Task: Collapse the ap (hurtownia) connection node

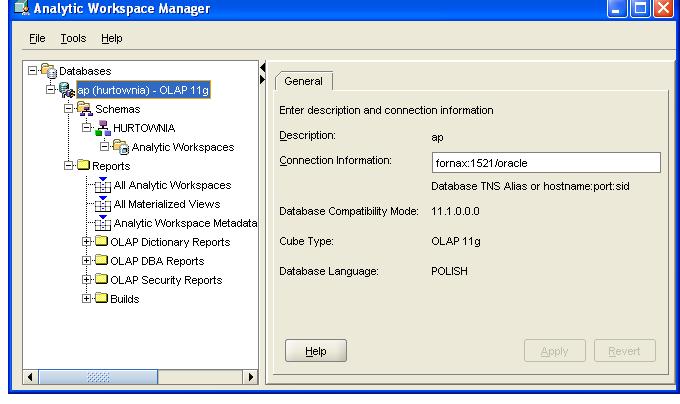Action: [50, 90]
